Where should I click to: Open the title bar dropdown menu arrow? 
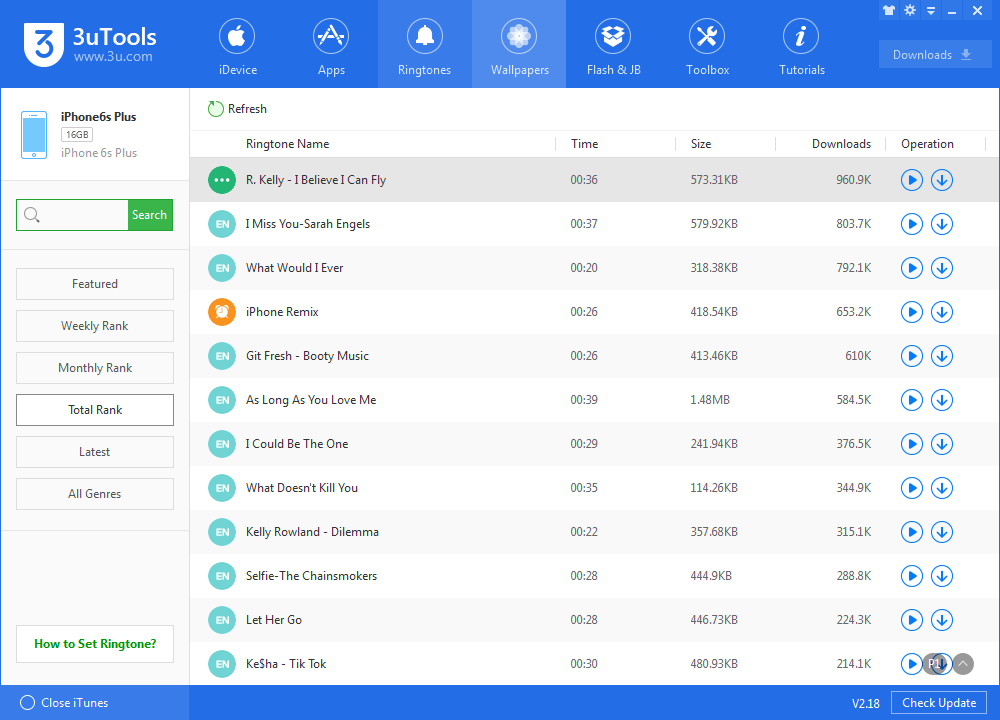pyautogui.click(x=931, y=10)
